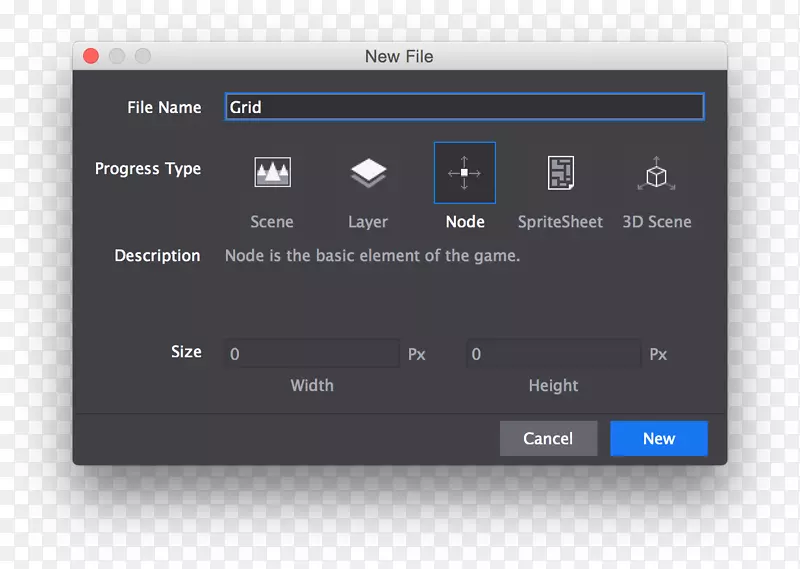
Task: Click the "SpriteSheet" text label
Action: click(x=560, y=222)
